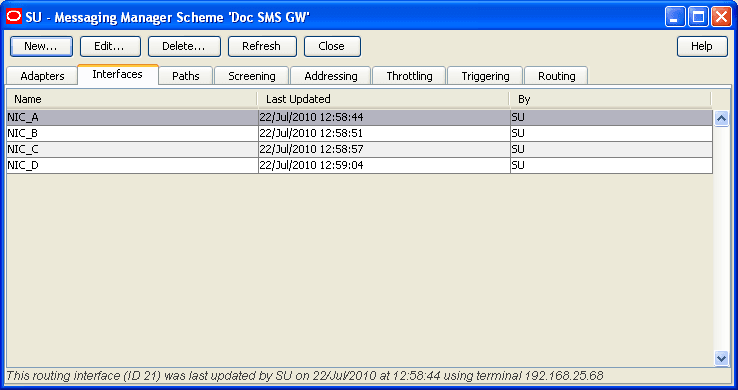Open Help
The width and height of the screenshot is (738, 390).
pyautogui.click(x=702, y=46)
